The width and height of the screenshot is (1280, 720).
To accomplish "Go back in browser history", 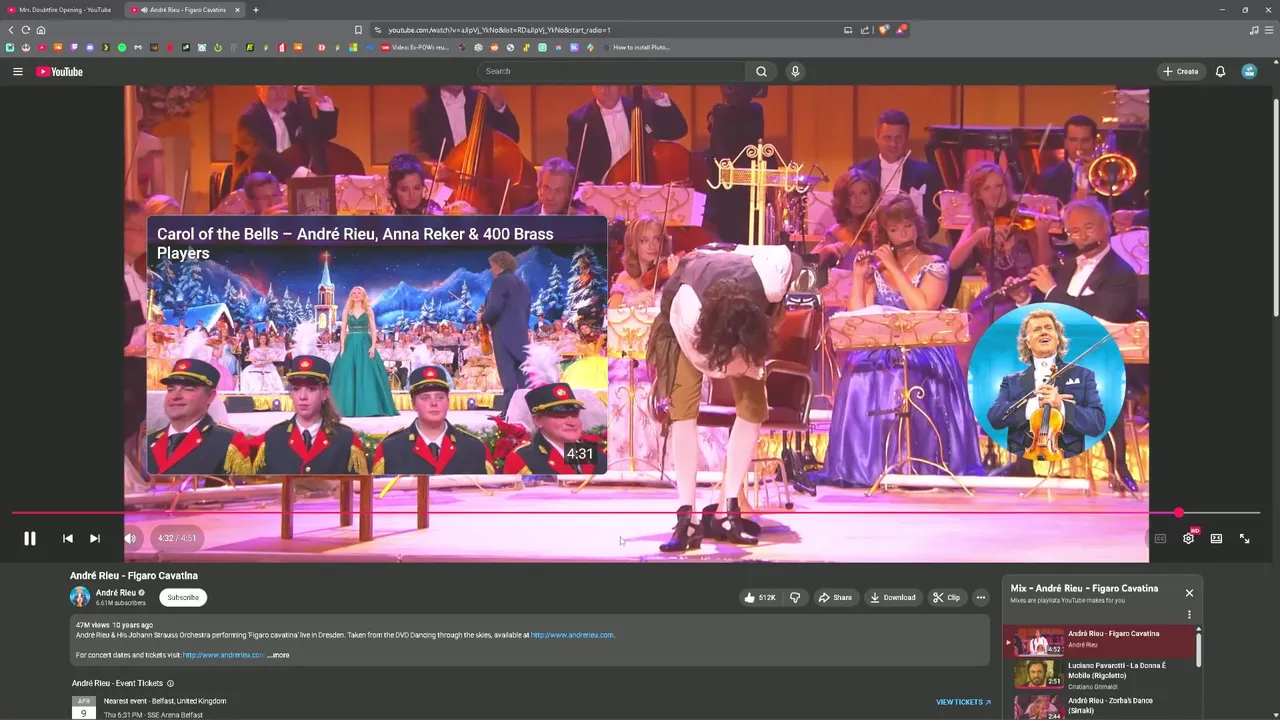I will point(11,30).
